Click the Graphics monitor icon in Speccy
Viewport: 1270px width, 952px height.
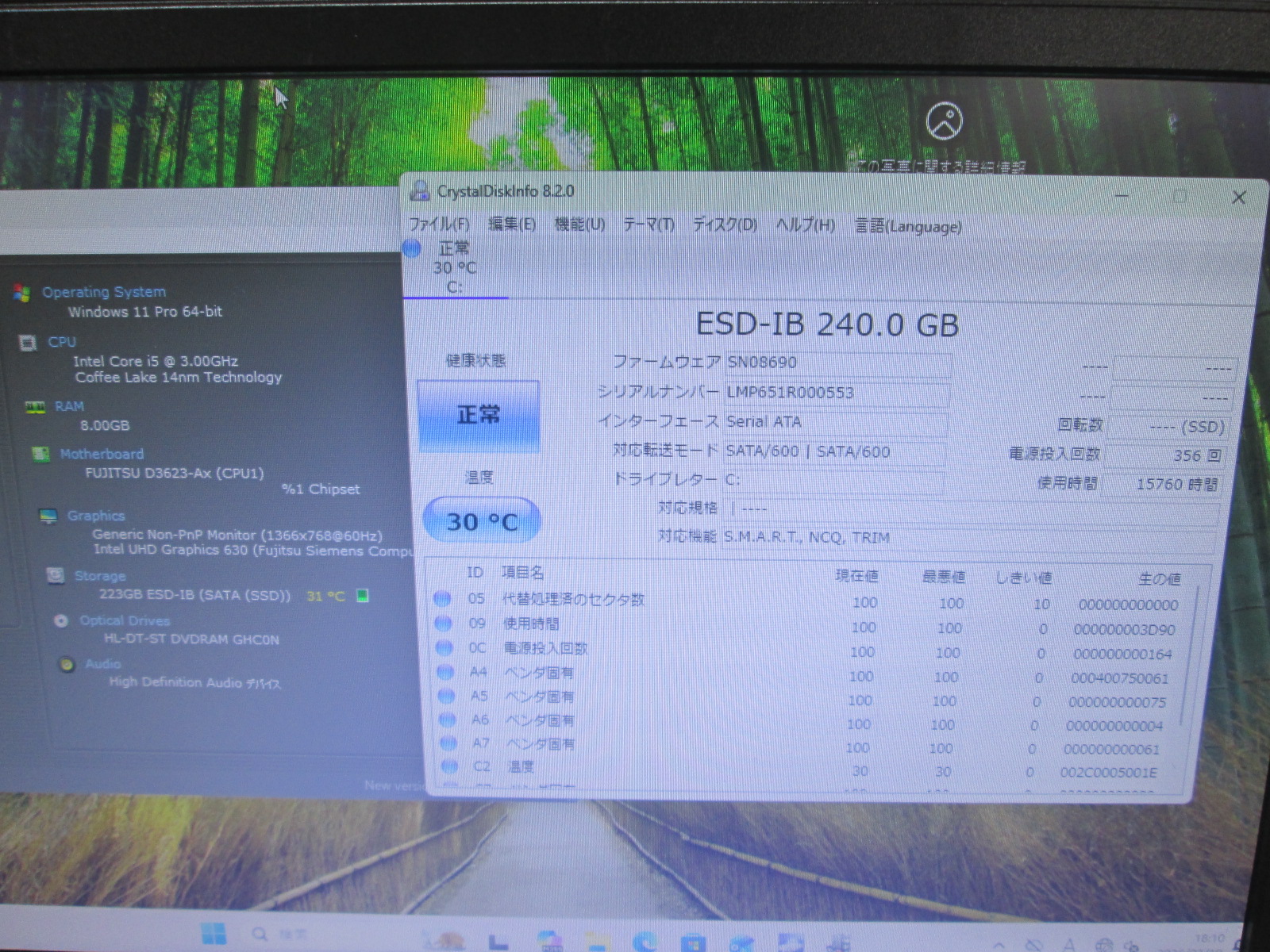[48, 516]
